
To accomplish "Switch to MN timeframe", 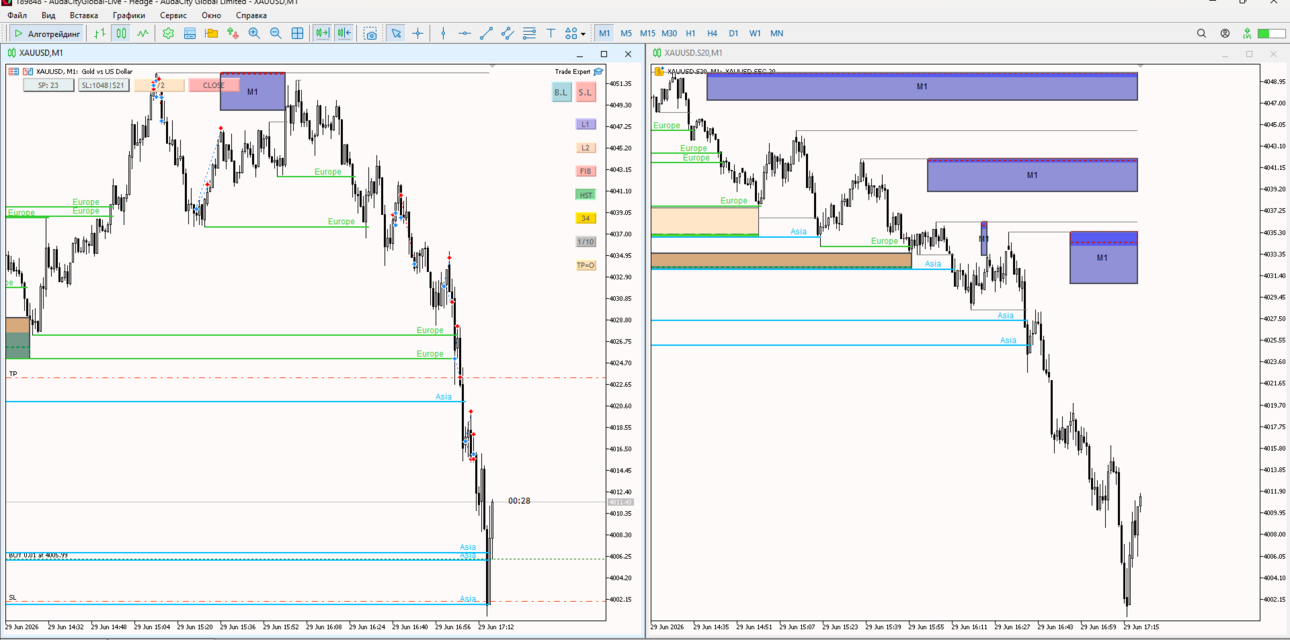I will 777,33.
